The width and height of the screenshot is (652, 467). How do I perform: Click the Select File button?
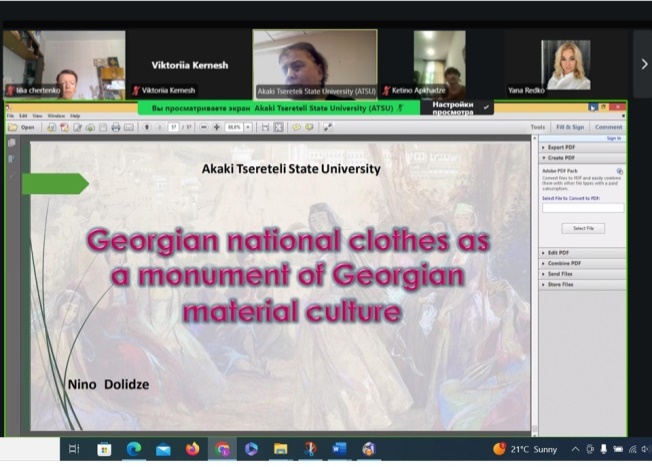click(x=583, y=228)
